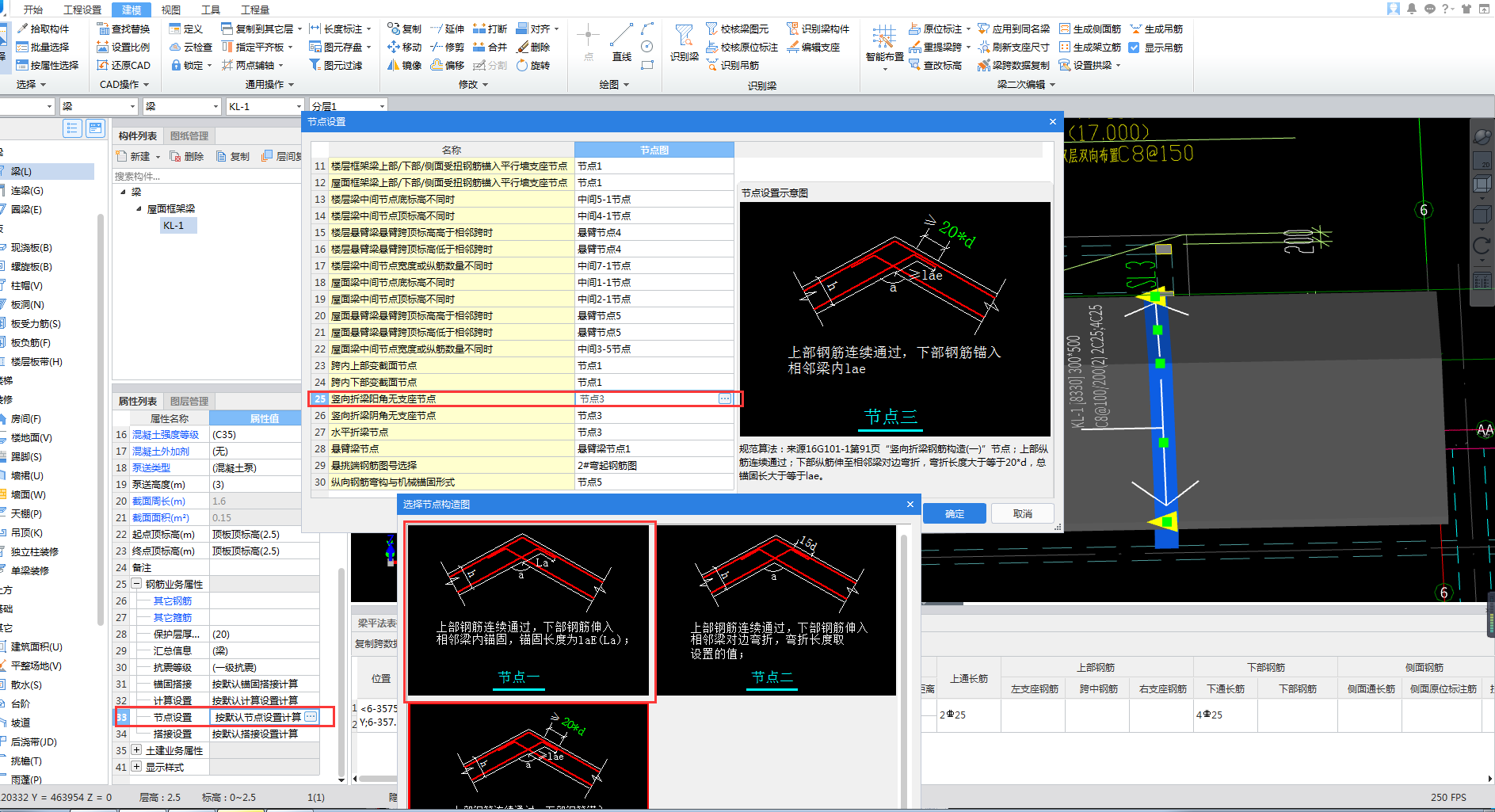The image size is (1495, 812).
Task: Select the 移动 move tool
Action: pyautogui.click(x=405, y=47)
